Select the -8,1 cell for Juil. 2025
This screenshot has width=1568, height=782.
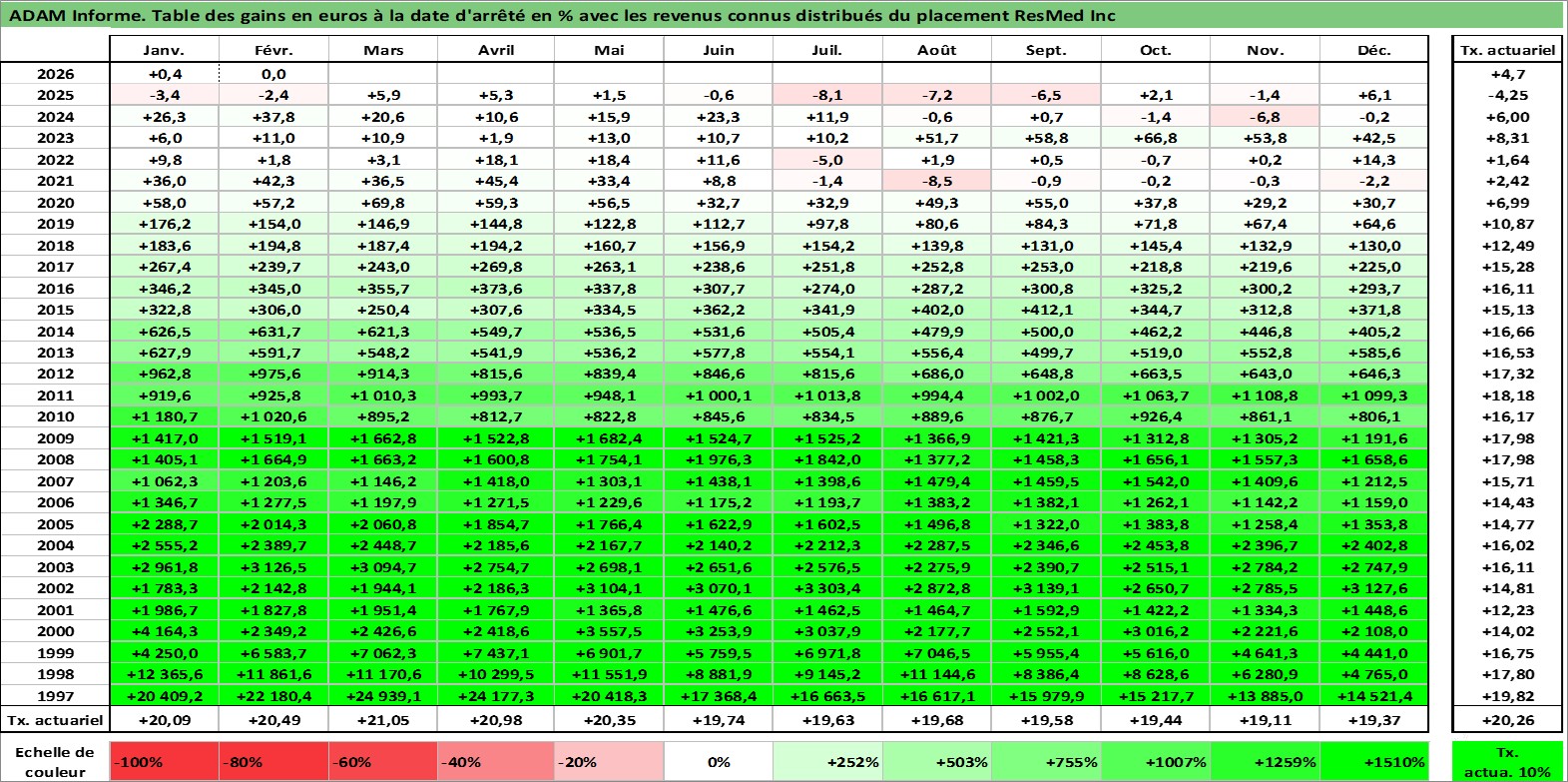(827, 95)
